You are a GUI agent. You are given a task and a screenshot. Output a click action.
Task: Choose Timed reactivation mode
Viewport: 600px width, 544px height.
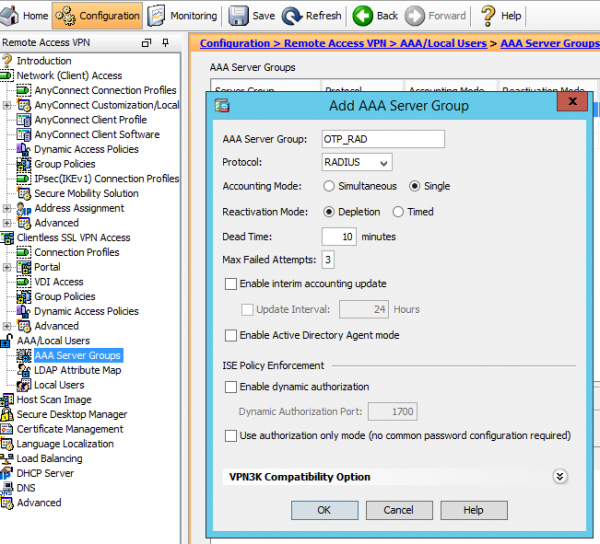click(398, 212)
